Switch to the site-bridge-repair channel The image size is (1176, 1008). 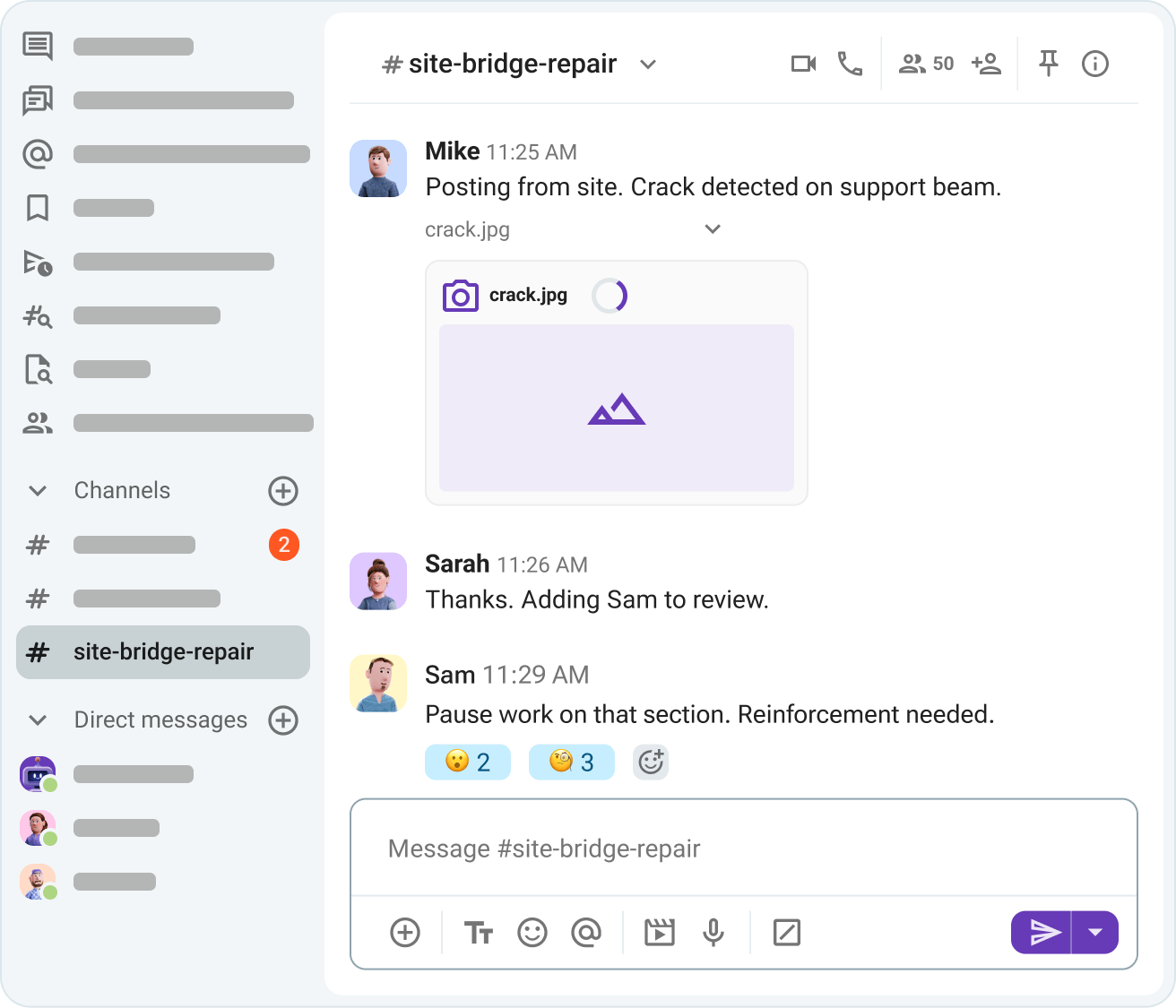[163, 652]
